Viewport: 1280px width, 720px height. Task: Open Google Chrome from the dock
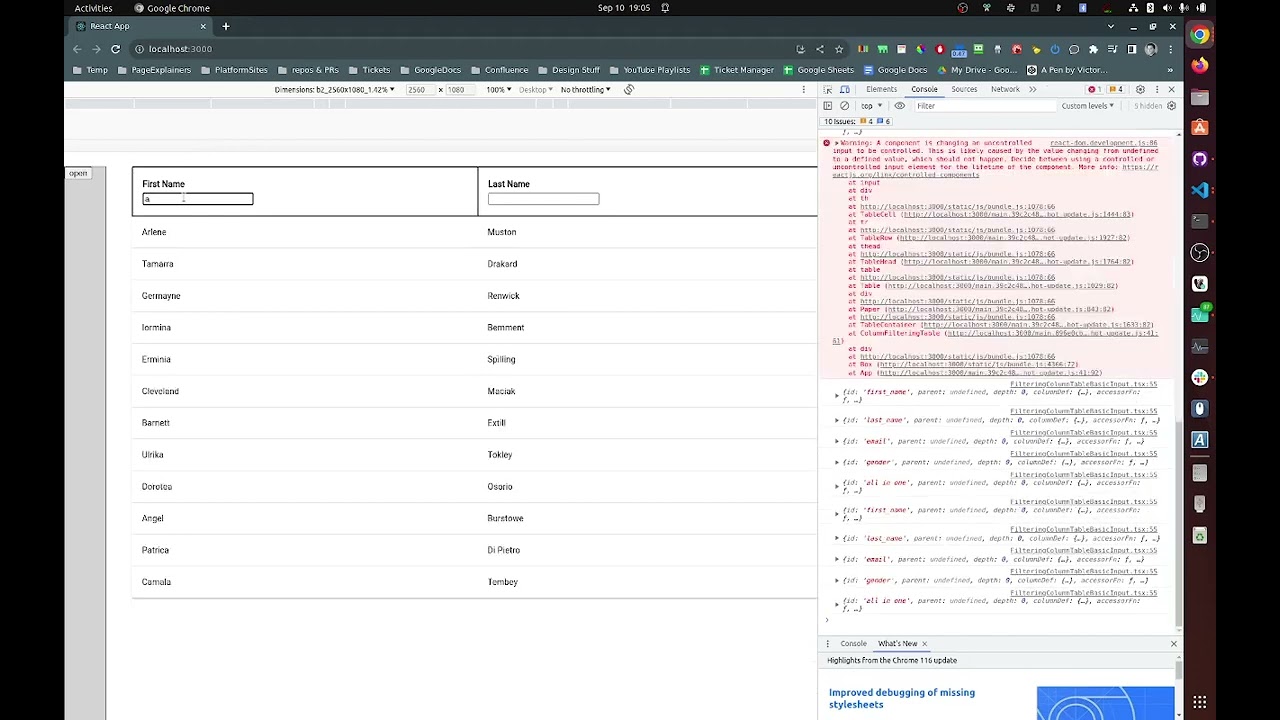pyautogui.click(x=1200, y=35)
